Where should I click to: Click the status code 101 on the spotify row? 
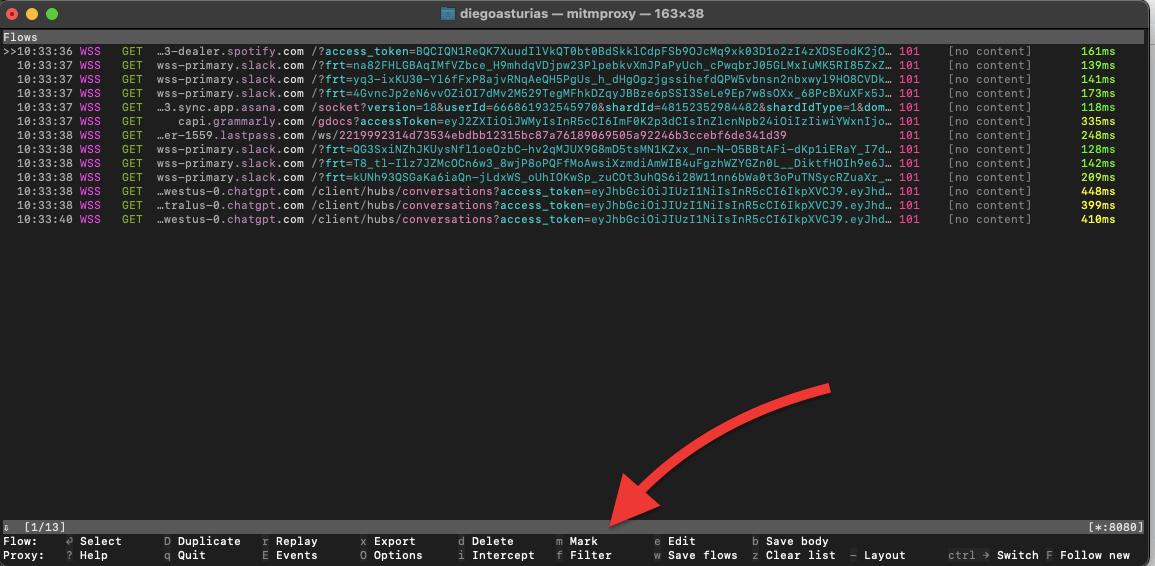909,52
